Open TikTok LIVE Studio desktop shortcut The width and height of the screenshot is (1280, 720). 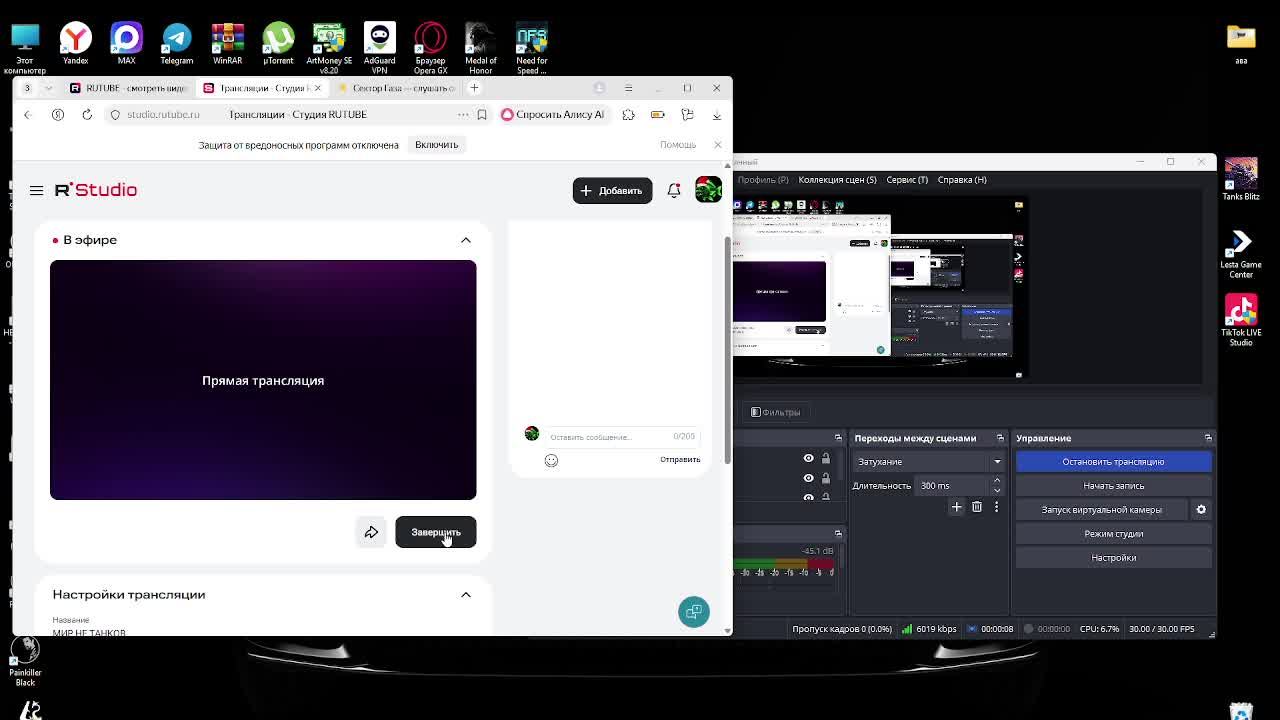1241,320
